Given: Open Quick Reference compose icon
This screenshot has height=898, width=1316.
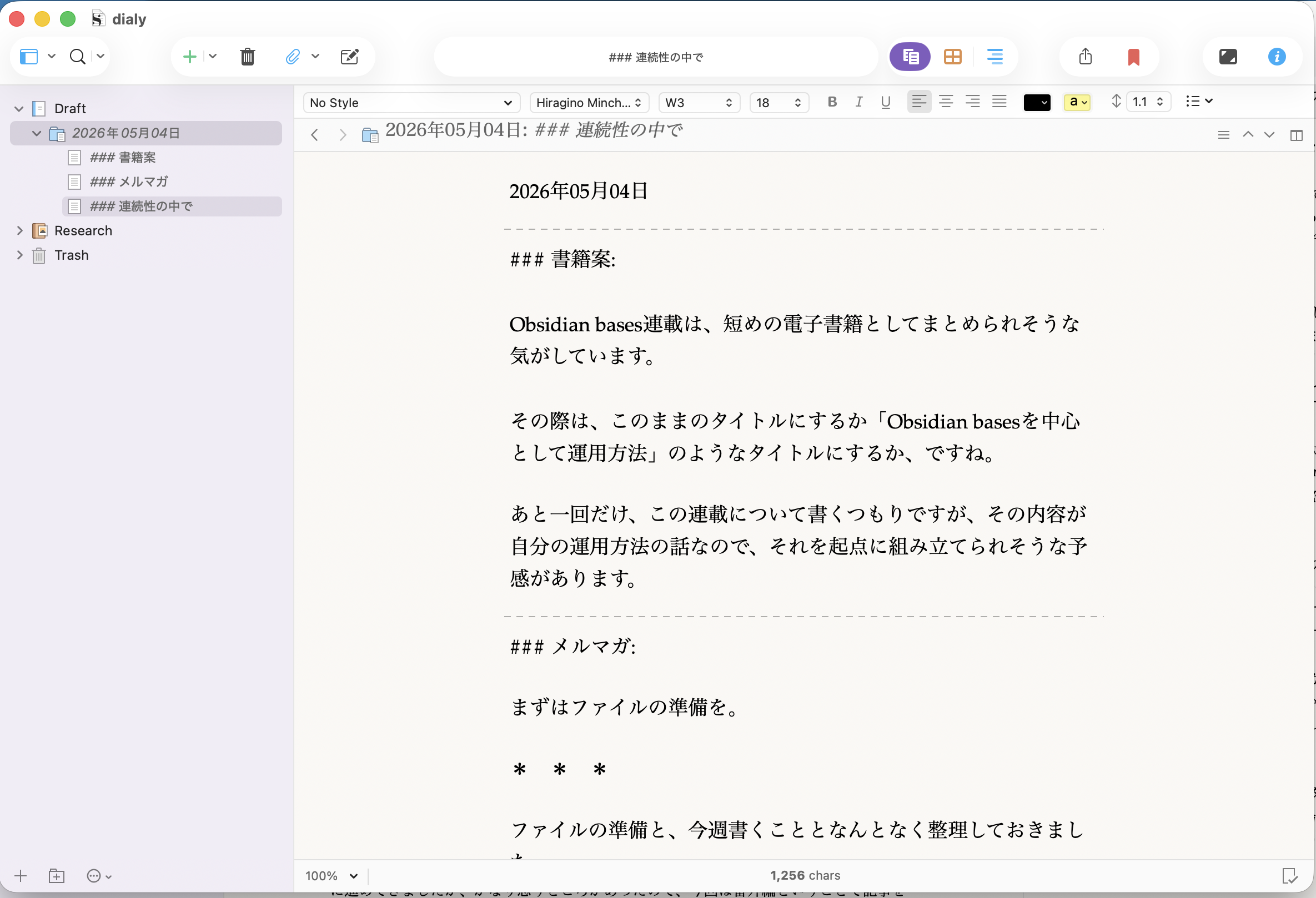Looking at the screenshot, I should 349,57.
